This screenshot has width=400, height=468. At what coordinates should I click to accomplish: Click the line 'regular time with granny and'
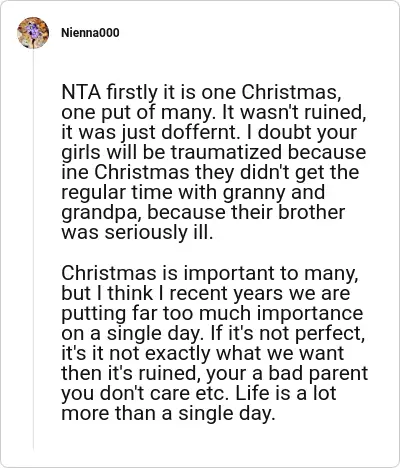(193, 193)
